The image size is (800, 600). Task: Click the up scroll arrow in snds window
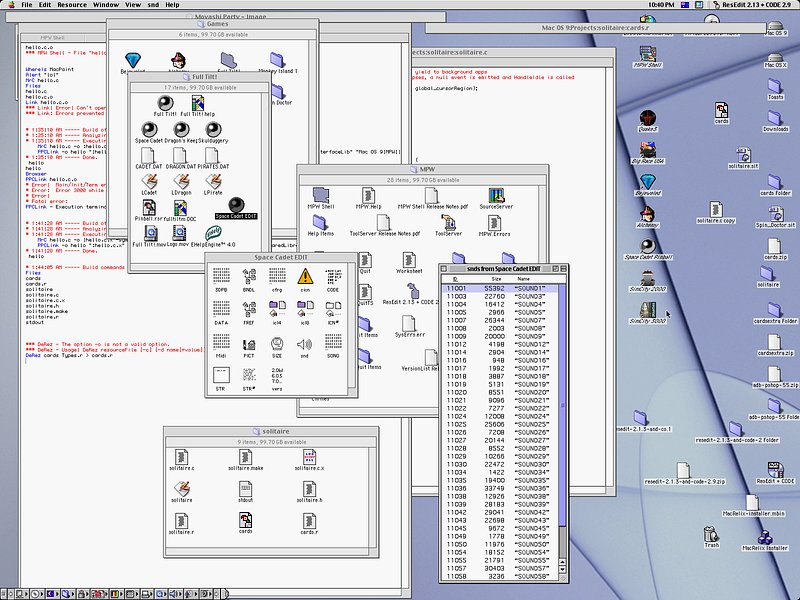pos(562,561)
